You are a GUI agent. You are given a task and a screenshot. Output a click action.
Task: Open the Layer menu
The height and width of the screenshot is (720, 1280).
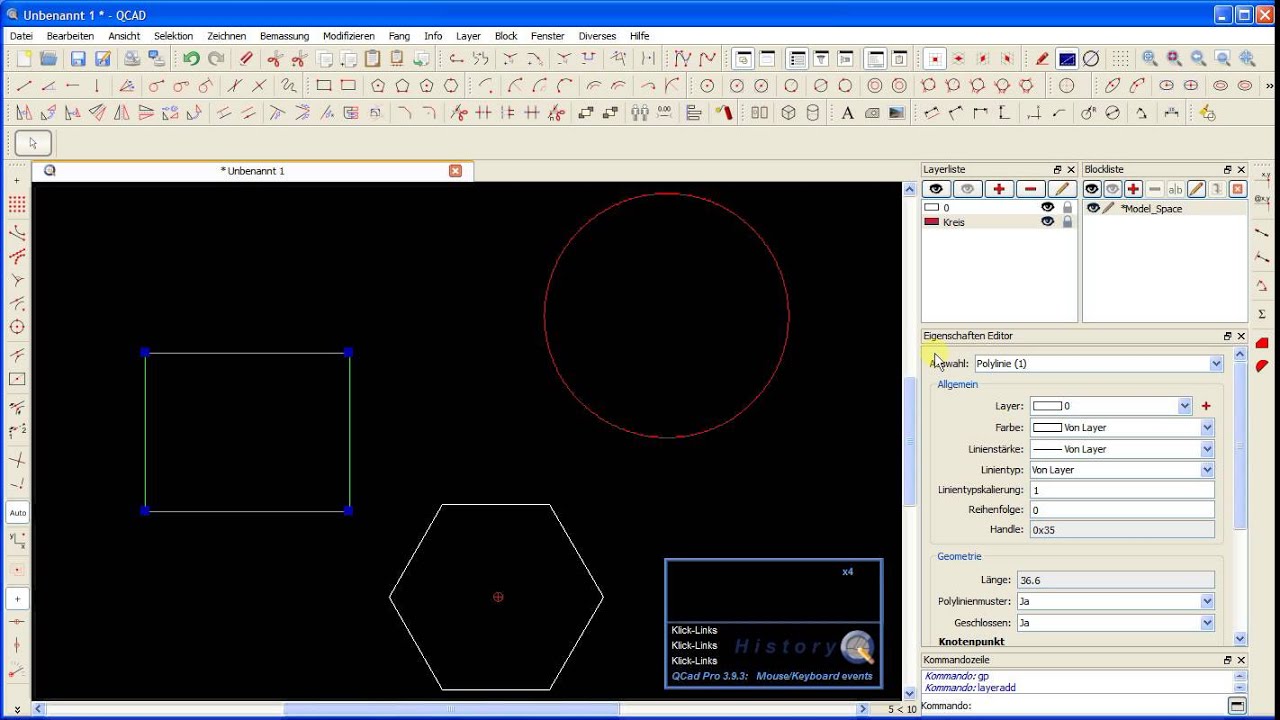click(x=468, y=36)
